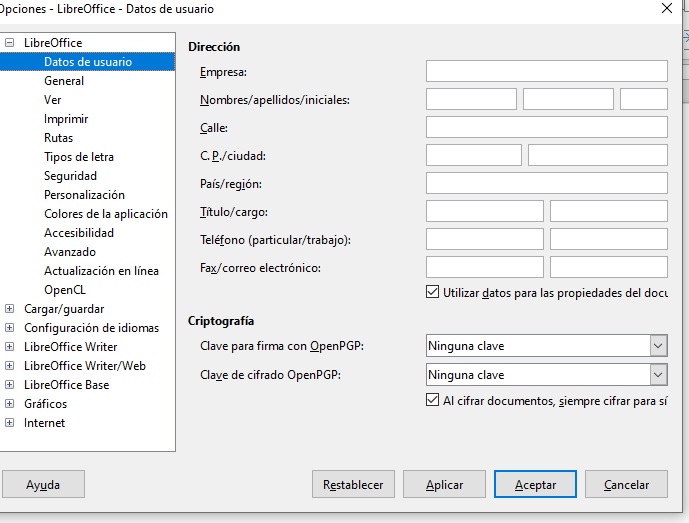Select Personalización in options tree
The height and width of the screenshot is (523, 689).
click(84, 195)
